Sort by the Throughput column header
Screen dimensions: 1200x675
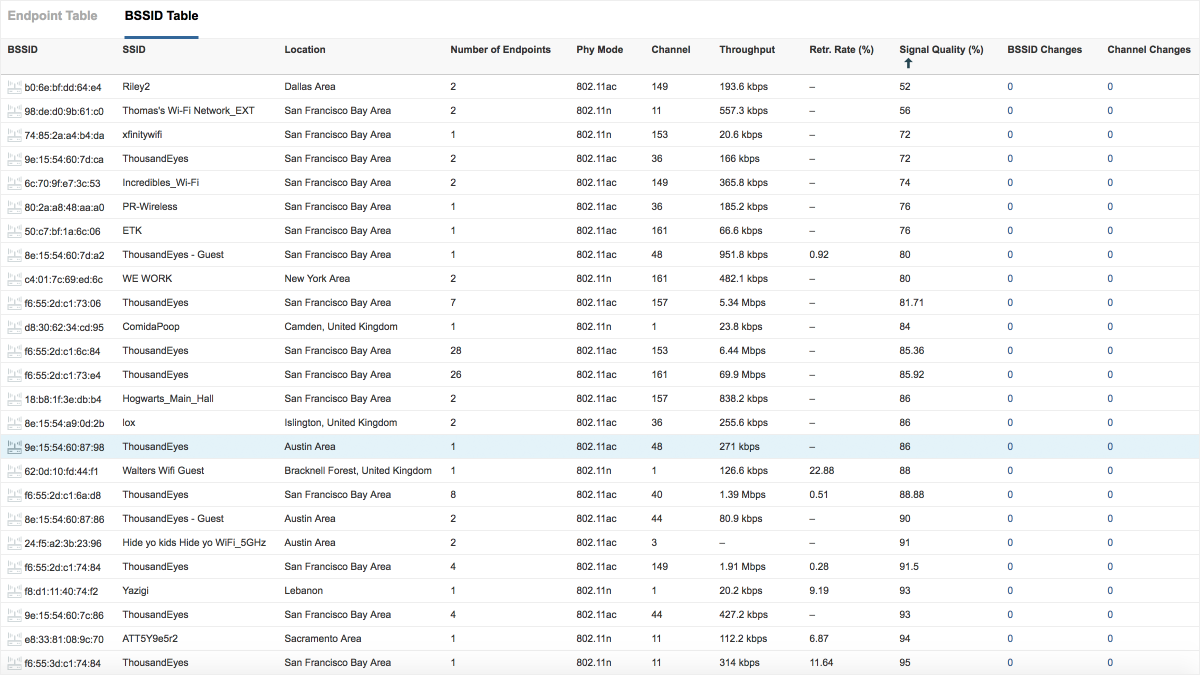click(x=746, y=50)
